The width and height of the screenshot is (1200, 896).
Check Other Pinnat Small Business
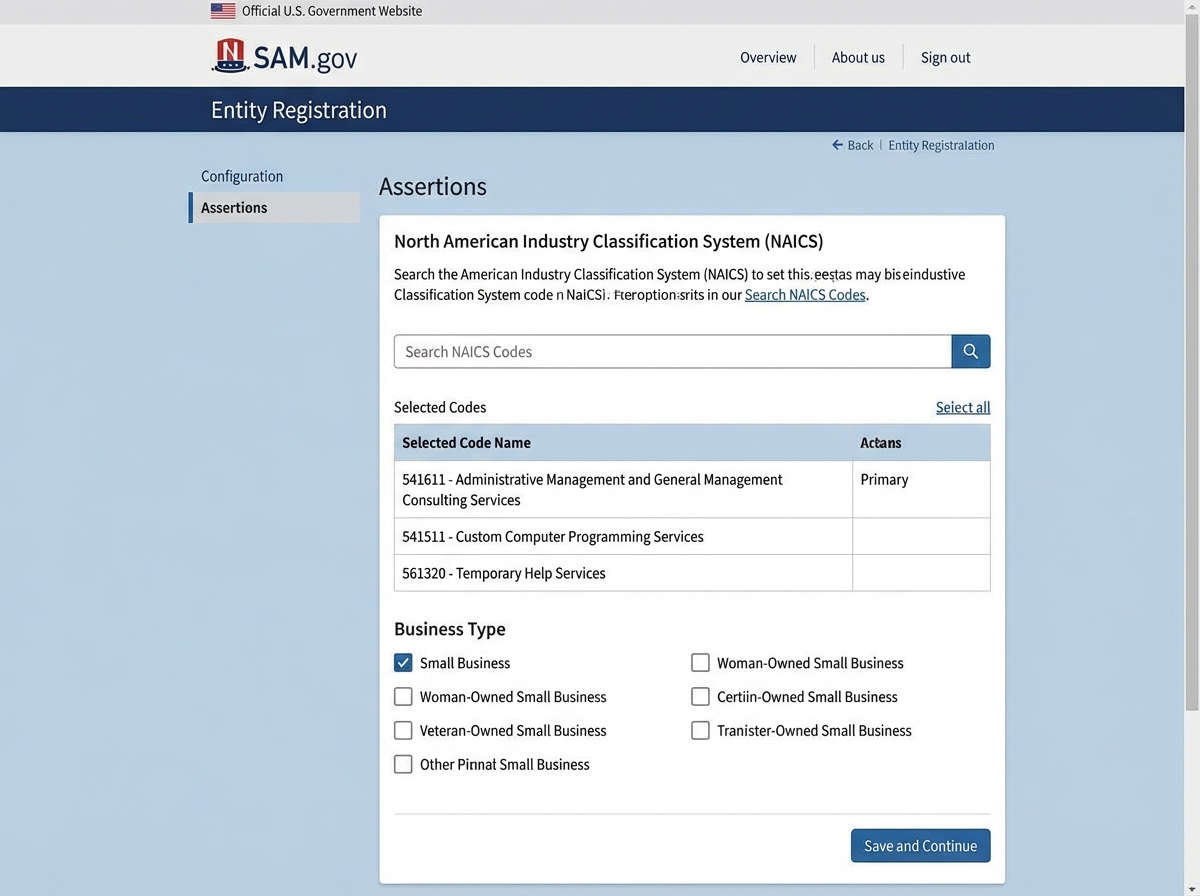click(403, 763)
